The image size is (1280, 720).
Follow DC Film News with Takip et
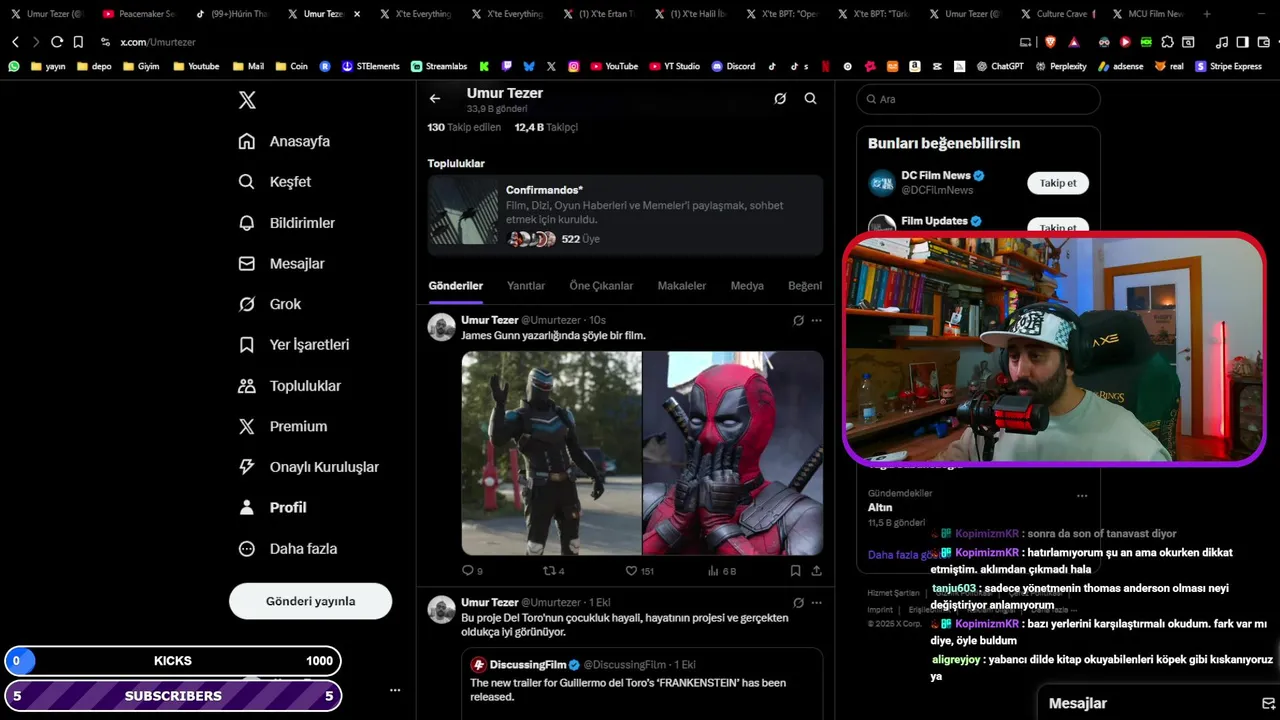click(1058, 183)
